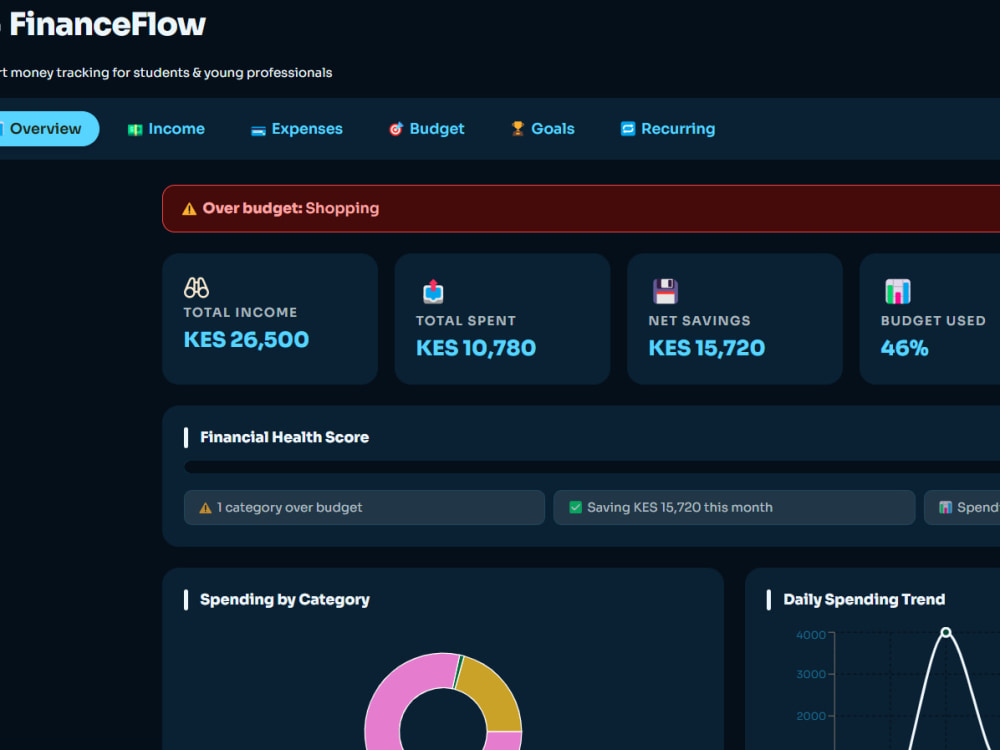1000x750 pixels.
Task: Click warning icon in category over budget chip
Action: [x=205, y=508]
